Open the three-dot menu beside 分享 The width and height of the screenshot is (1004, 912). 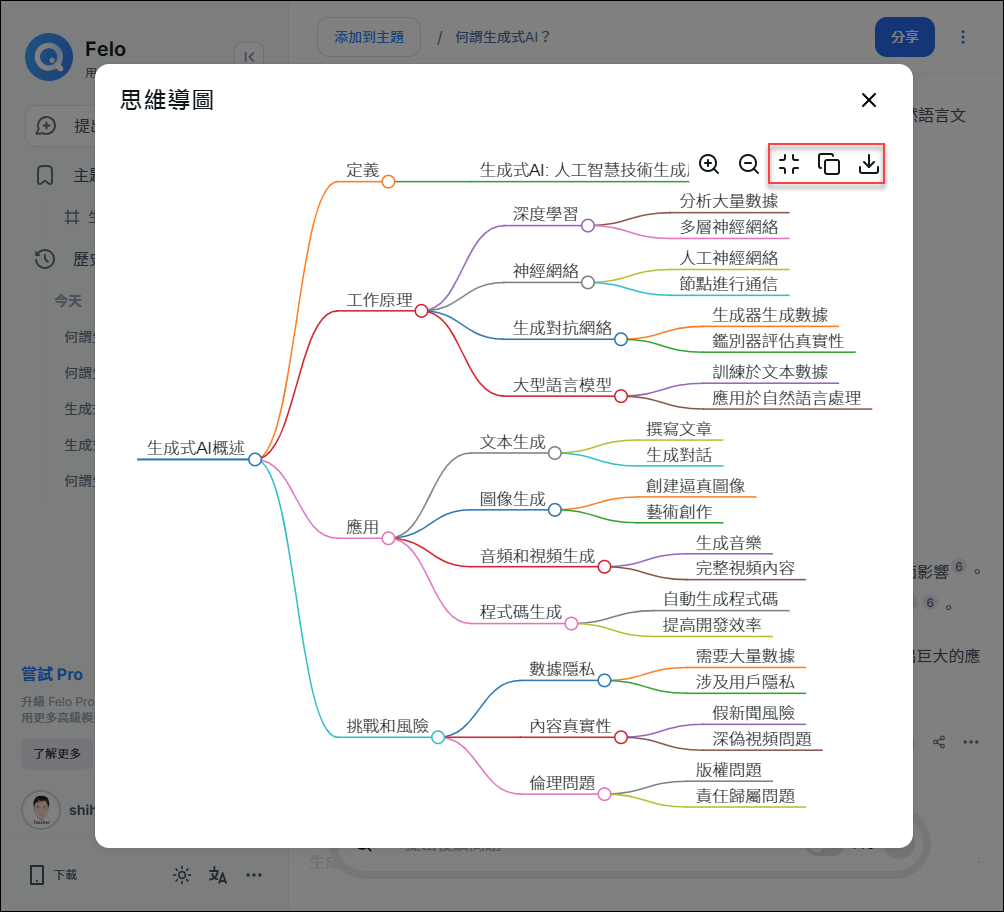(x=962, y=37)
